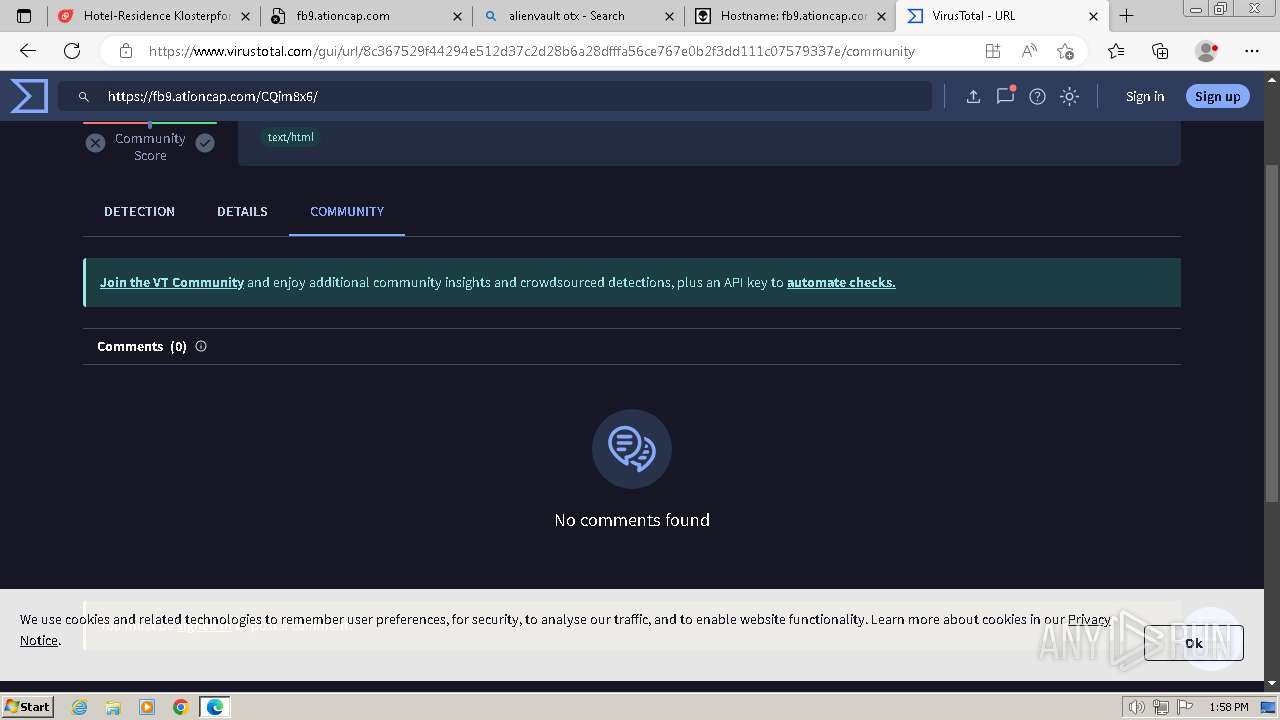This screenshot has width=1280, height=720.
Task: Click the Sign in link
Action: click(x=1145, y=96)
